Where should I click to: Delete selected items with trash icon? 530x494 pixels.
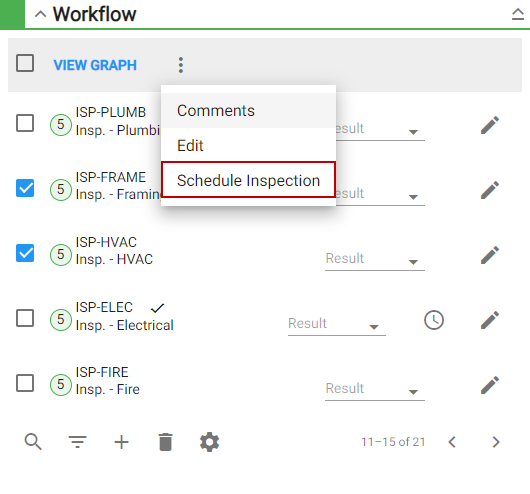point(165,442)
